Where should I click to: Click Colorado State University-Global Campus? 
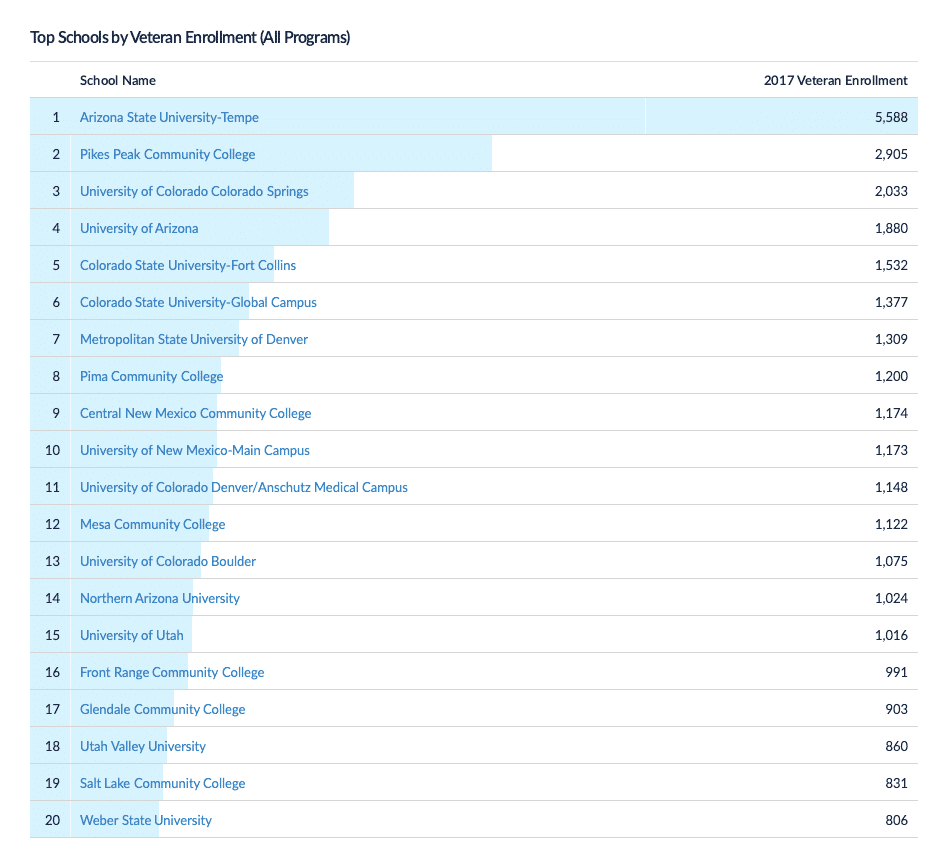click(x=198, y=302)
